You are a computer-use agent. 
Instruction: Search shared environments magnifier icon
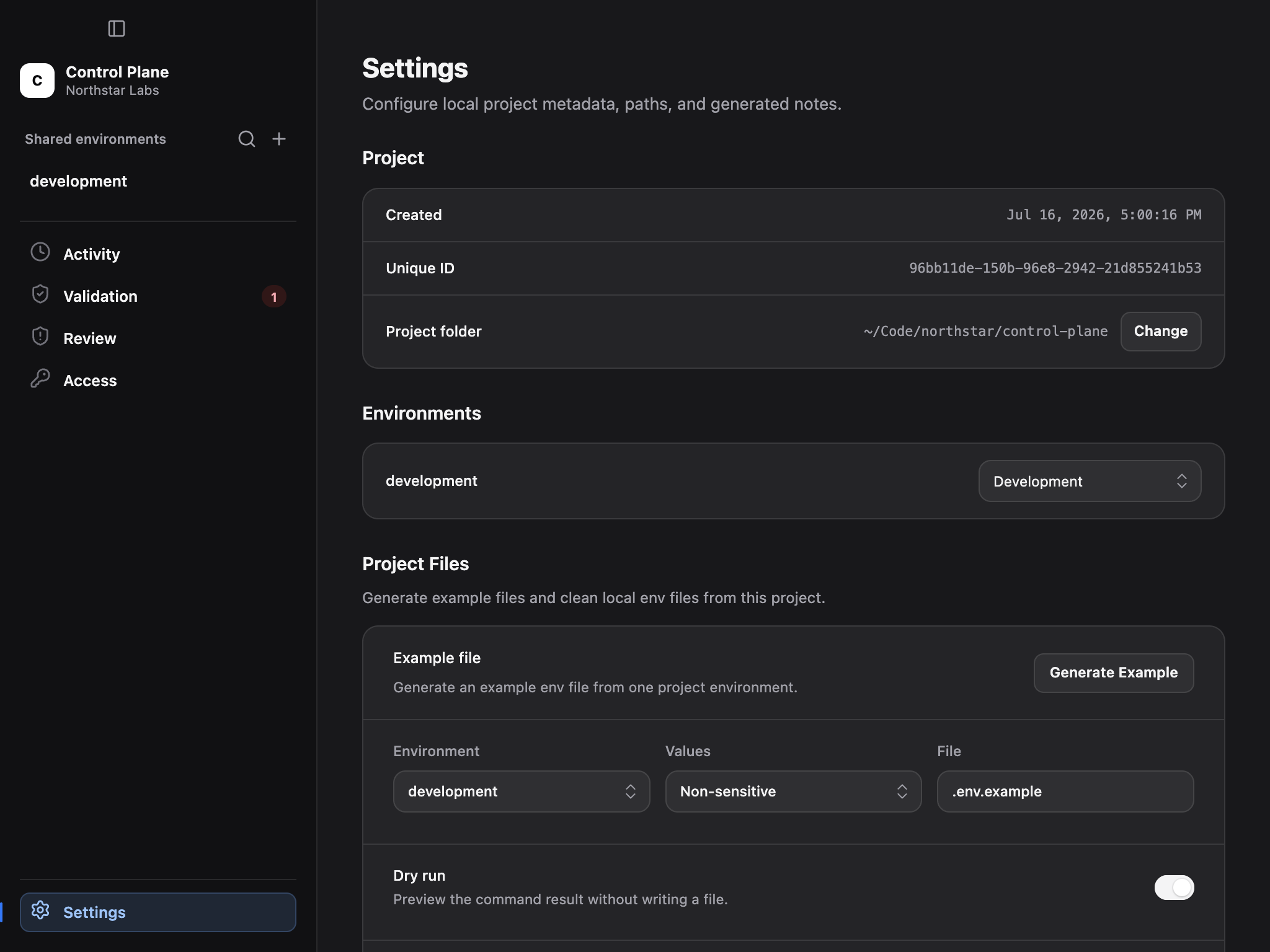[x=247, y=139]
